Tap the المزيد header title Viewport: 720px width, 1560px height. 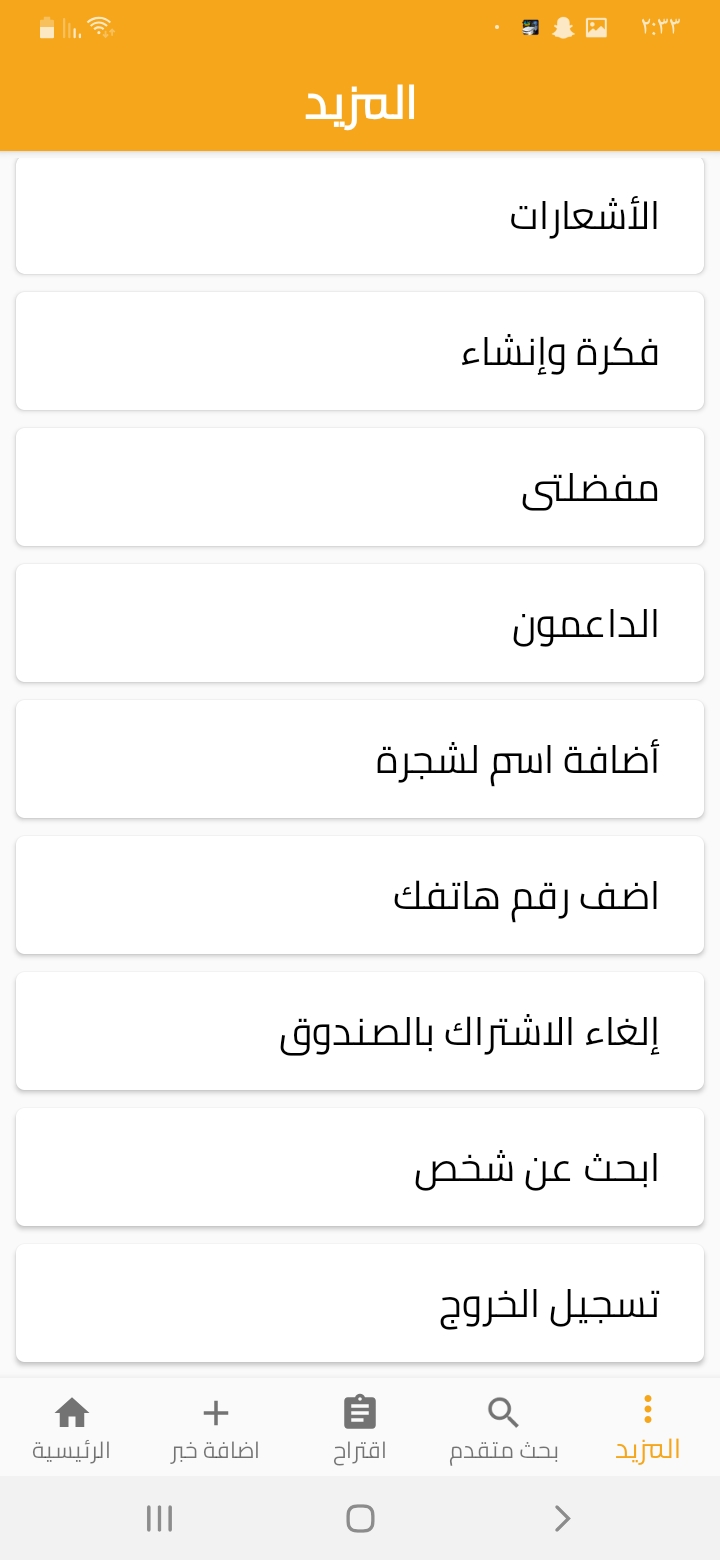pos(360,105)
